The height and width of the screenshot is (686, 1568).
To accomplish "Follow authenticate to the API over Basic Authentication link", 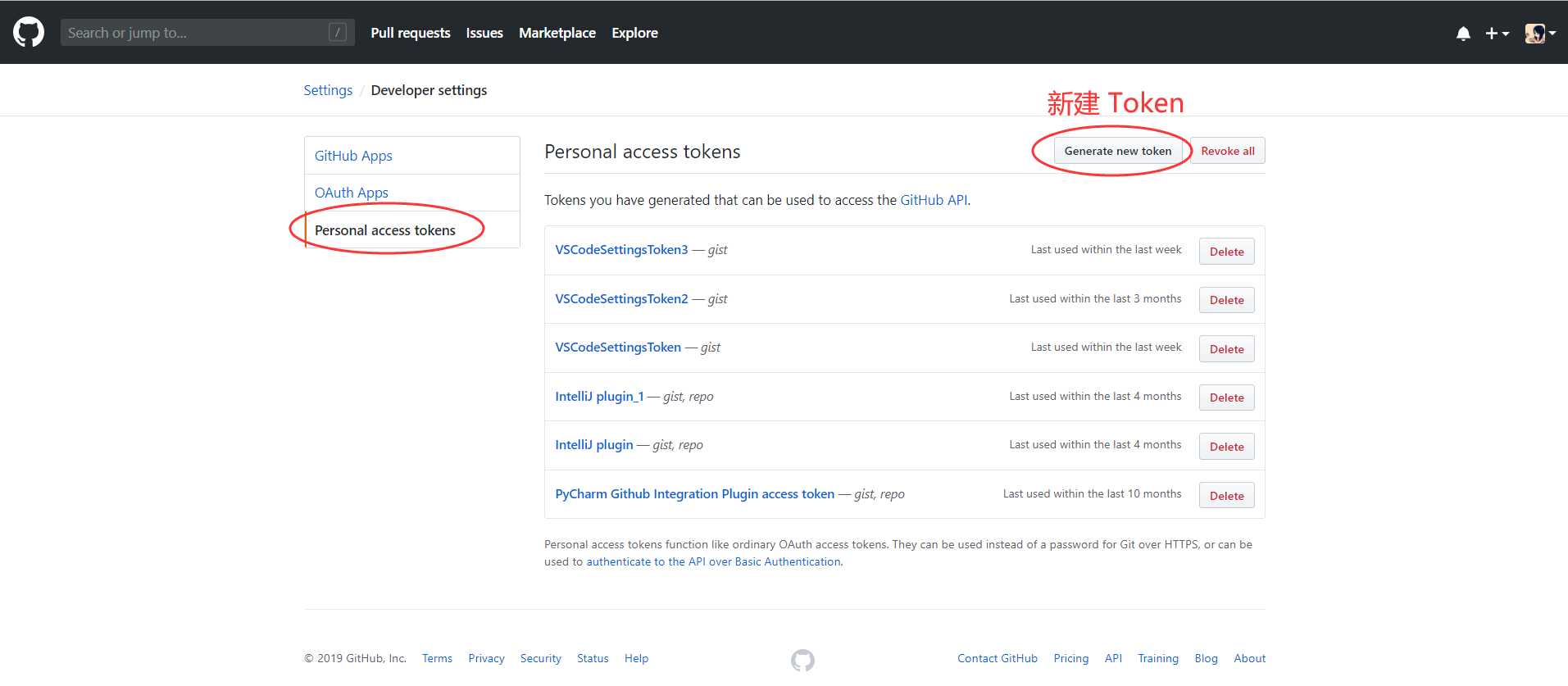I will (x=713, y=562).
